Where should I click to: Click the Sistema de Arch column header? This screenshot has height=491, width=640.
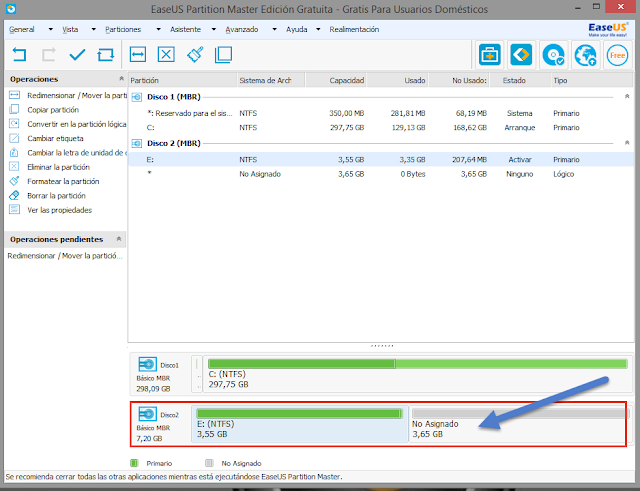point(271,80)
